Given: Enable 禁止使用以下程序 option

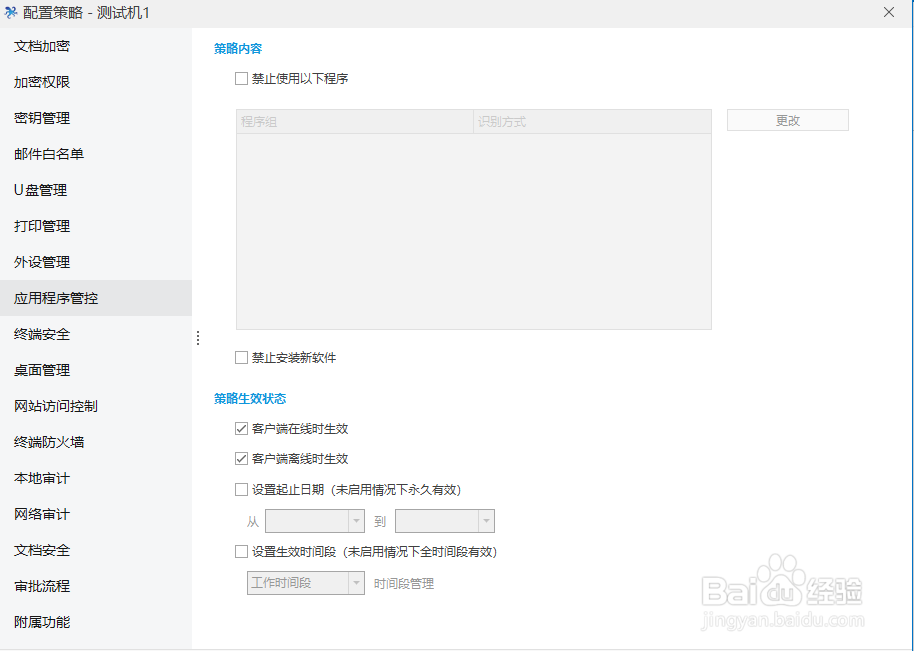Looking at the screenshot, I should pos(240,78).
